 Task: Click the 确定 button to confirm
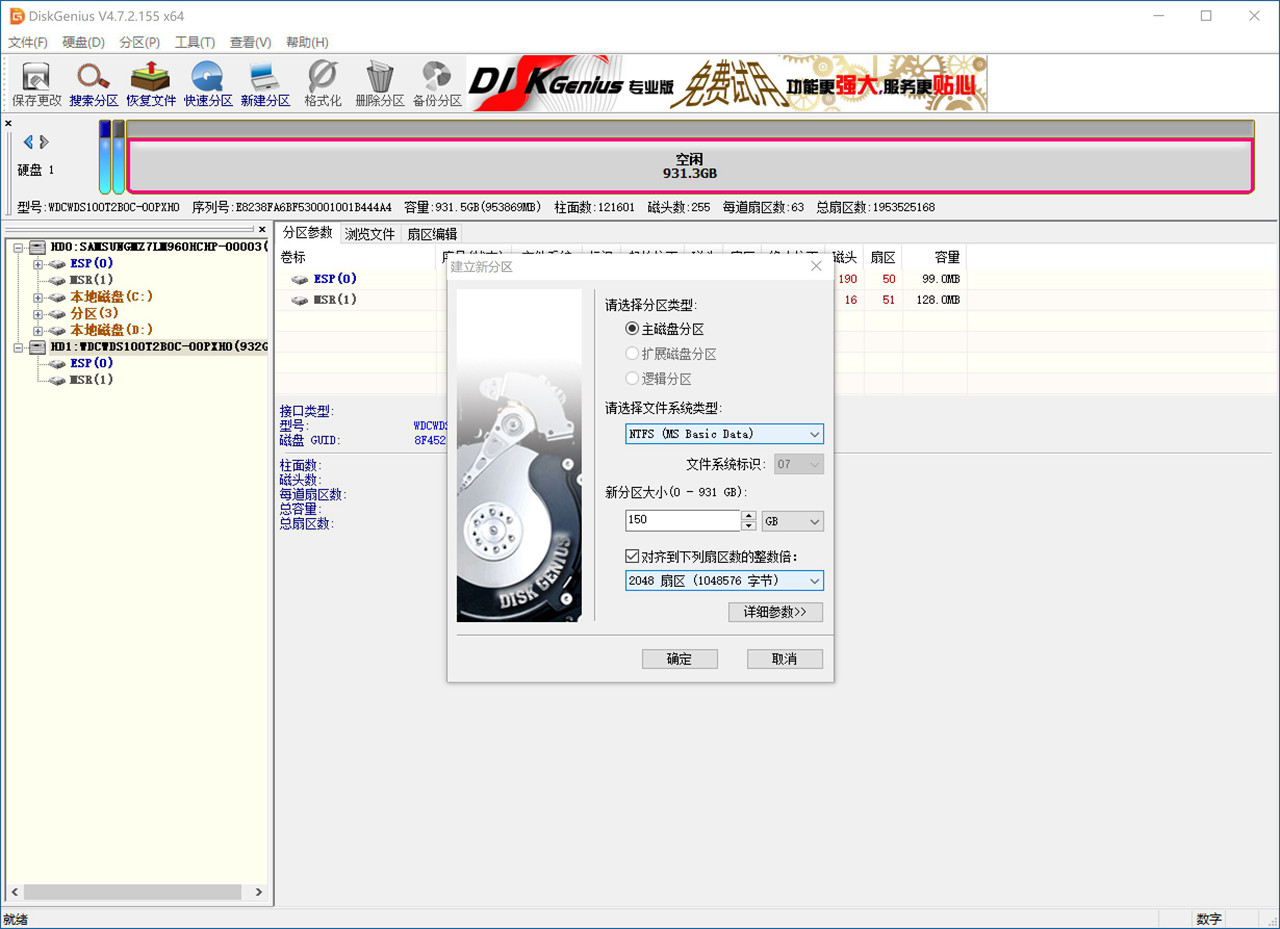[680, 658]
